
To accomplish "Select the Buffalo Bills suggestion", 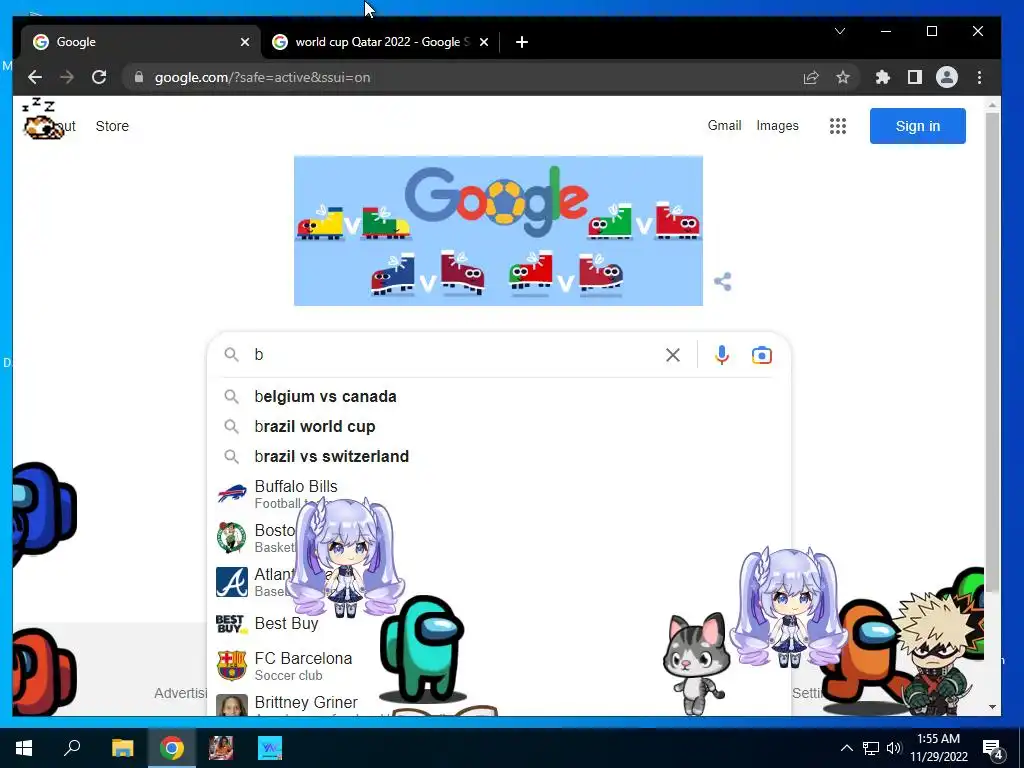I will (x=498, y=494).
